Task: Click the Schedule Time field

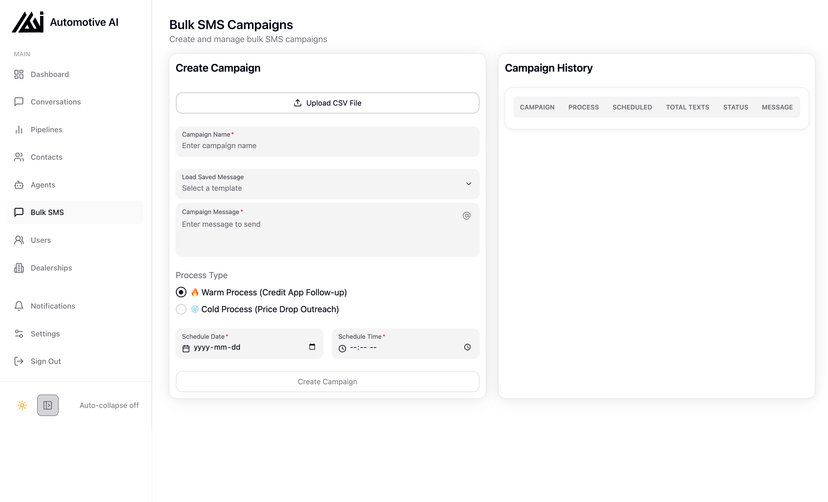Action: [x=406, y=344]
